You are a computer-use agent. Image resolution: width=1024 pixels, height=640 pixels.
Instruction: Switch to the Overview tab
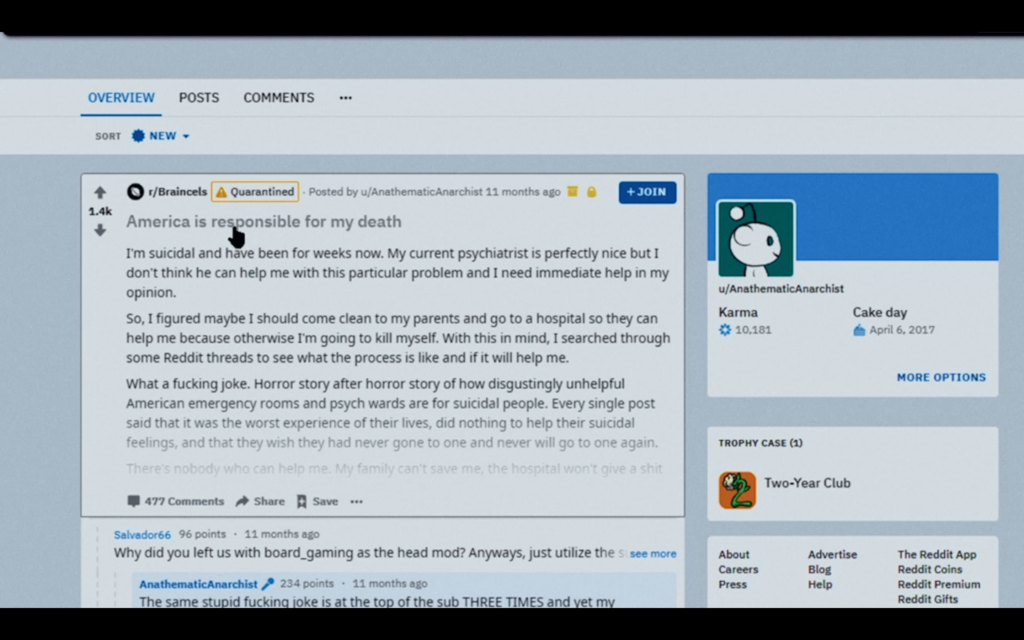[121, 97]
